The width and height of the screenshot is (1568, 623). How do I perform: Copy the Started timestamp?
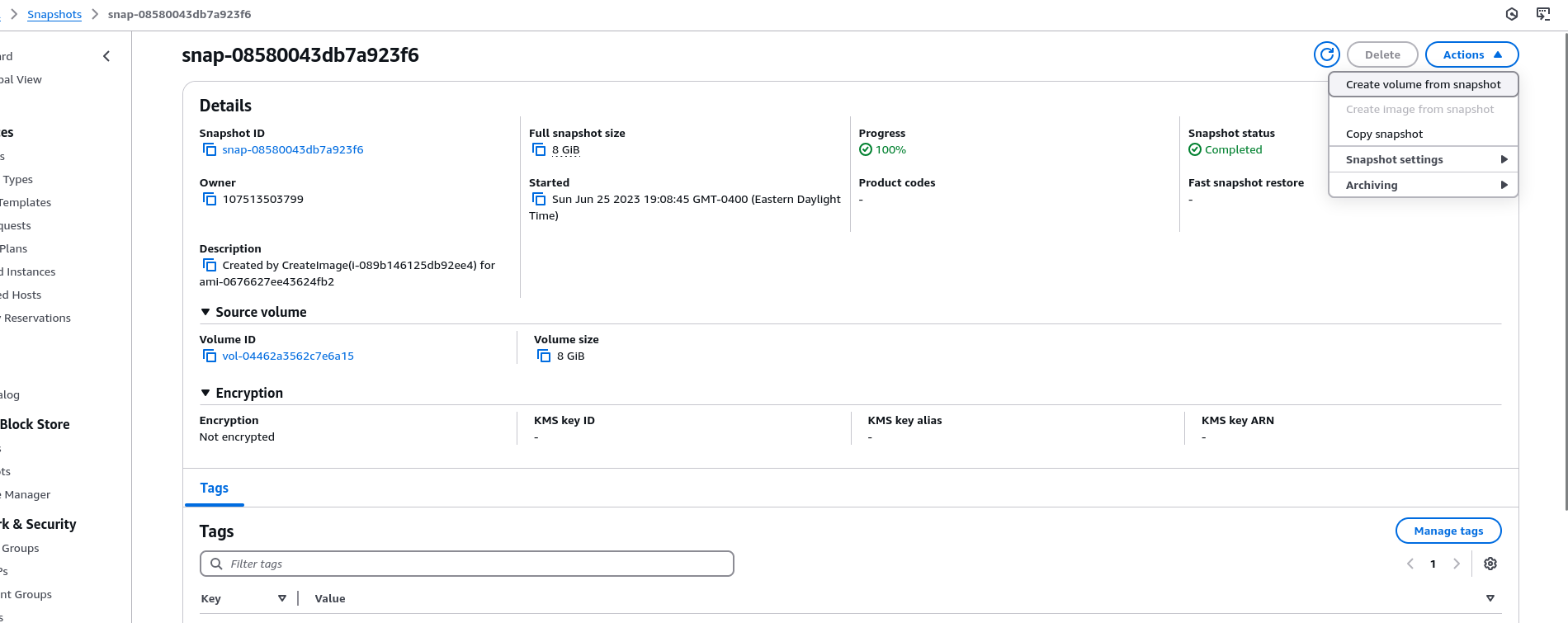[x=539, y=199]
